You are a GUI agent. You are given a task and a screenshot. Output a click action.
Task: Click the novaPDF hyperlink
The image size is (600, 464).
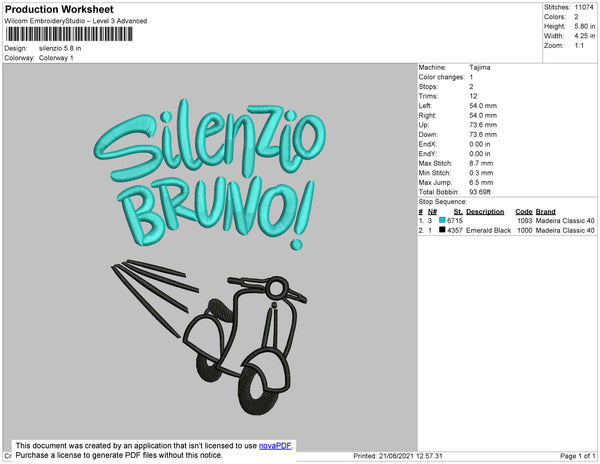click(x=275, y=446)
